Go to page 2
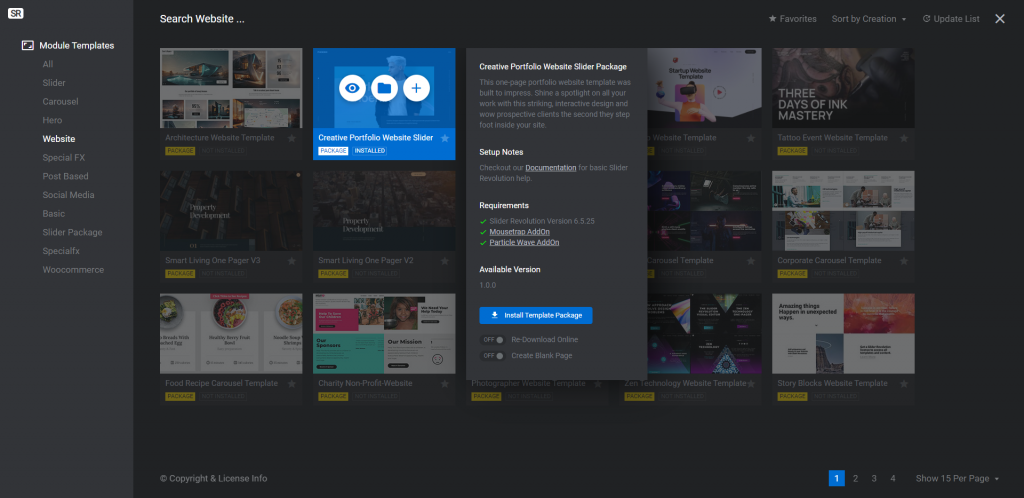 tap(856, 478)
